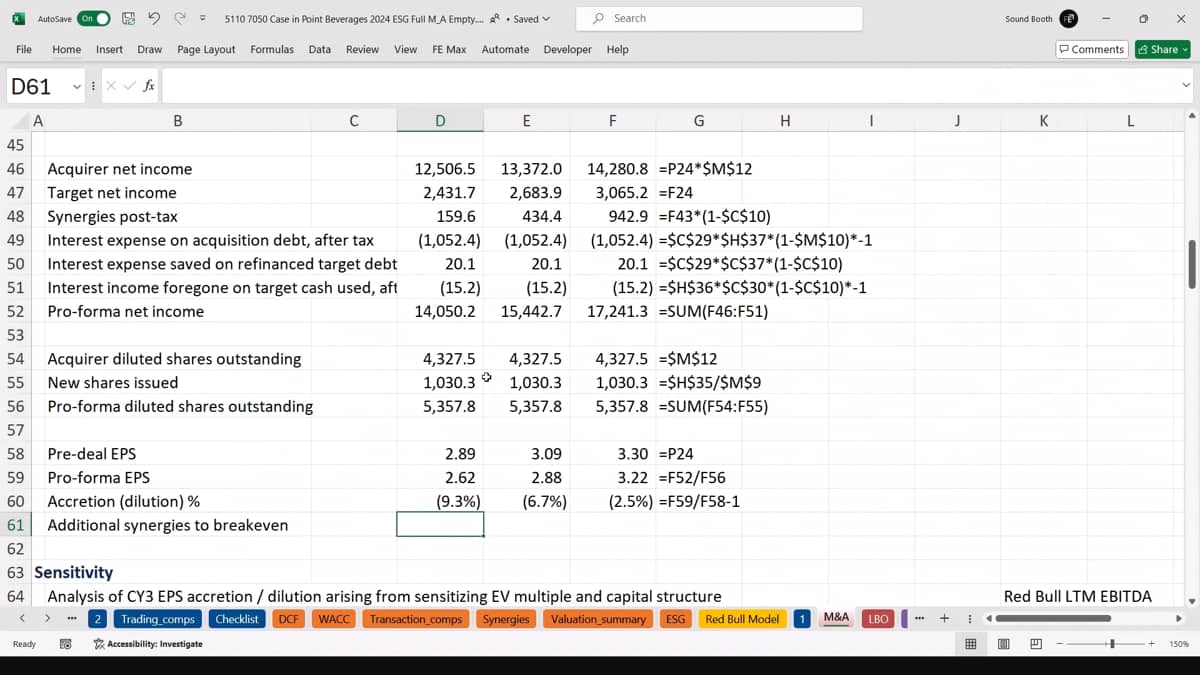Select row 52 header
The image size is (1200, 675).
(x=15, y=311)
